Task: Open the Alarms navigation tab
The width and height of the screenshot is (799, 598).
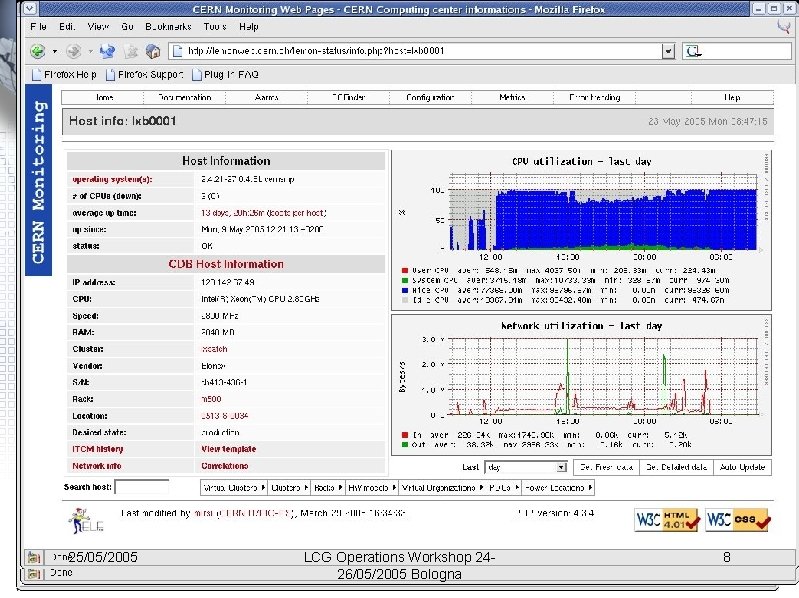Action: pos(267,97)
